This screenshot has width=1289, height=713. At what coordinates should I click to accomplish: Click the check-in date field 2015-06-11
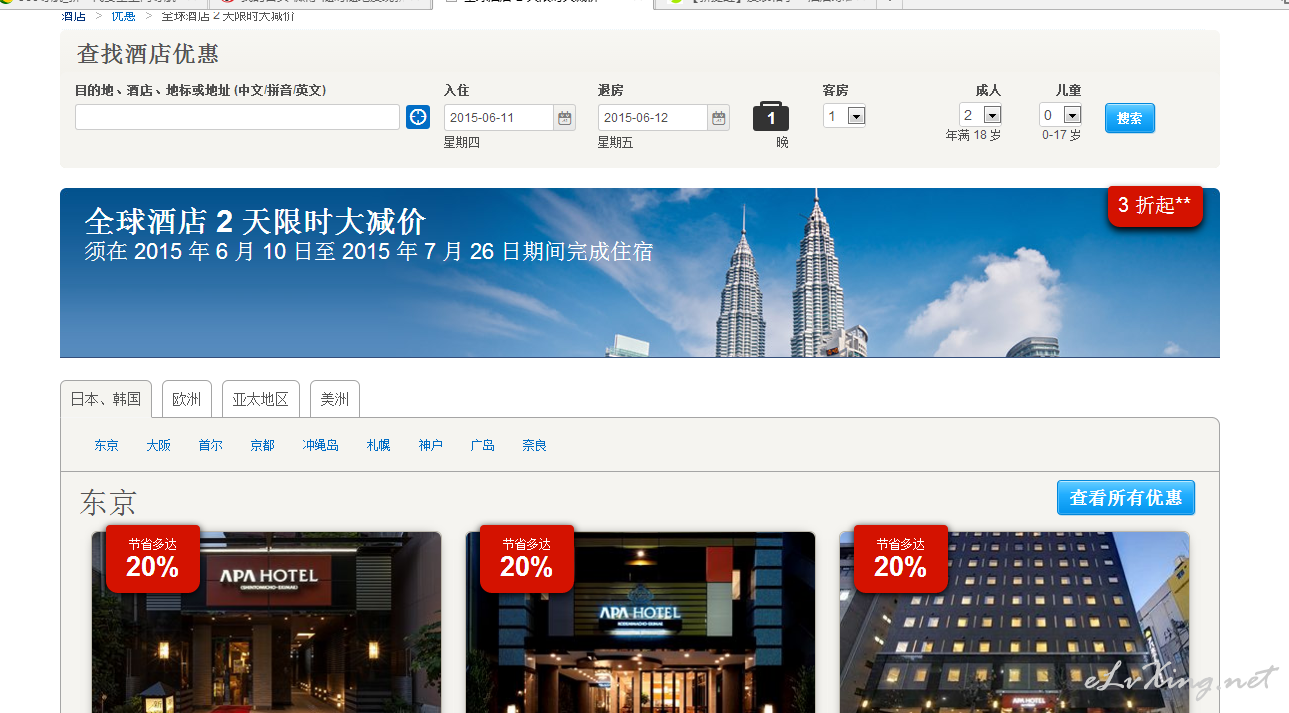coord(499,118)
